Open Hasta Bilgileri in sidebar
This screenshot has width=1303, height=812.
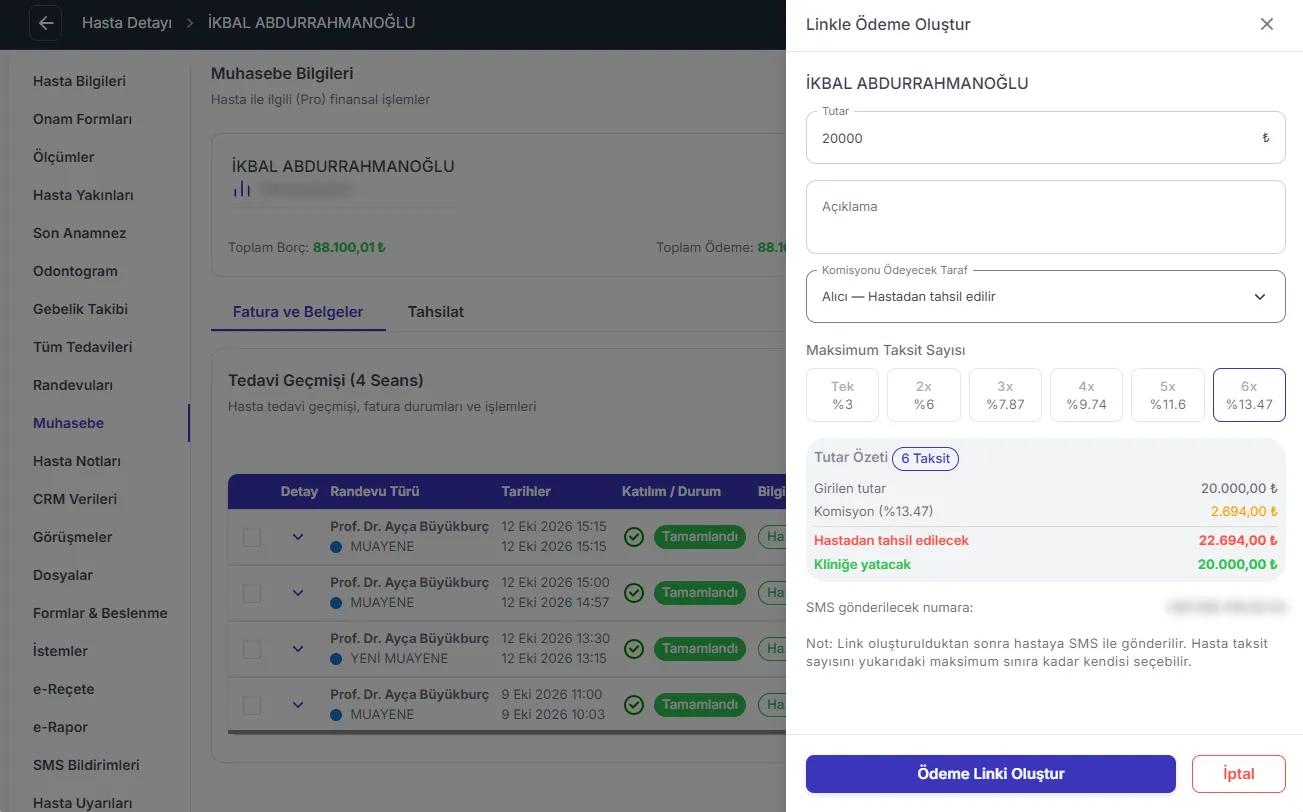pyautogui.click(x=79, y=81)
